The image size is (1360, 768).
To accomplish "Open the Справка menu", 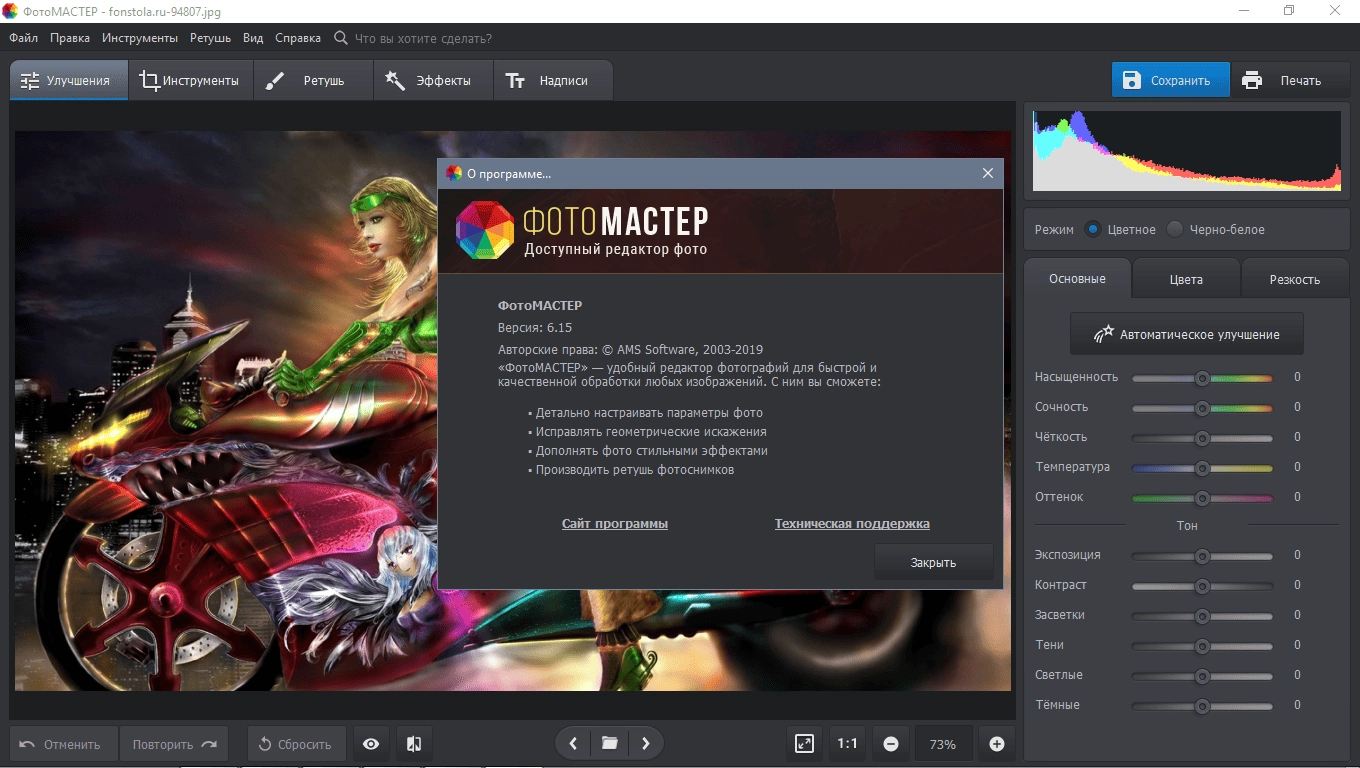I will [298, 38].
